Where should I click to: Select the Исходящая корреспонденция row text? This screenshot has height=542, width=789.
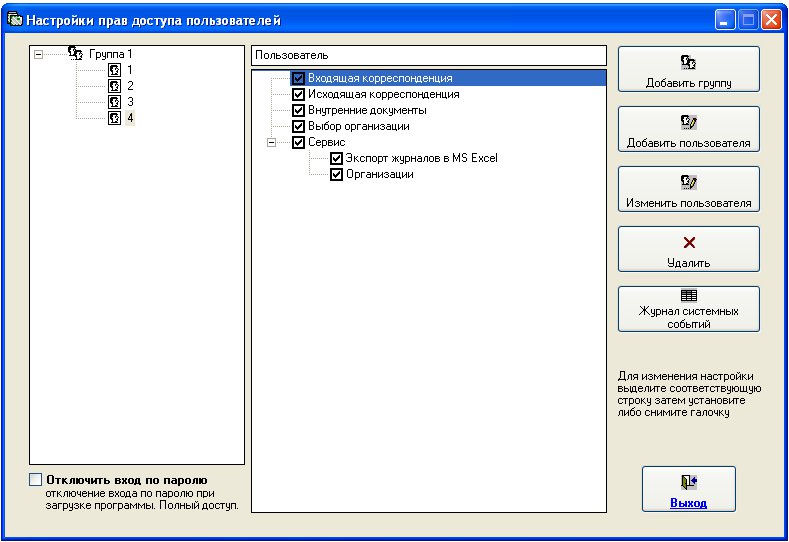(383, 94)
